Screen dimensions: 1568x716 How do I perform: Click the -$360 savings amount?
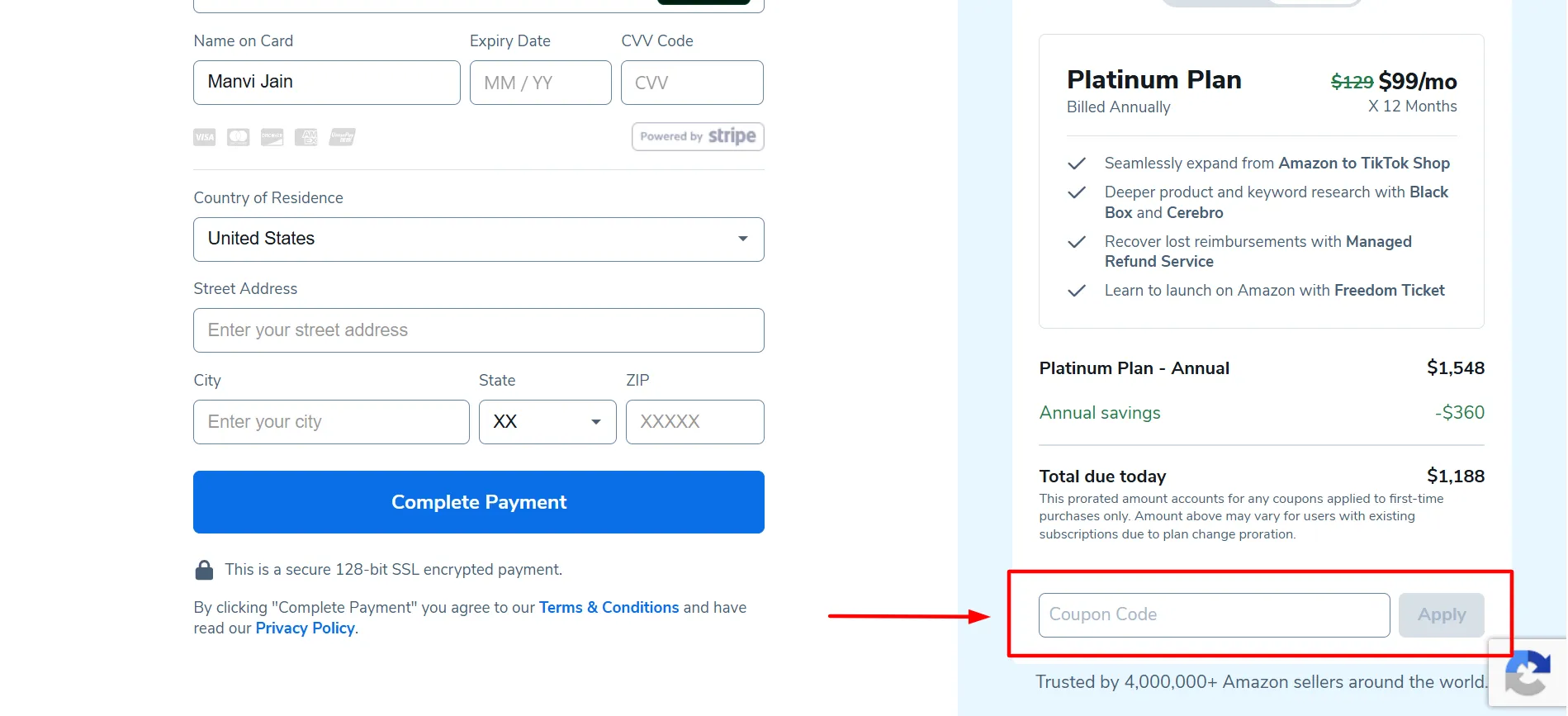[1460, 413]
